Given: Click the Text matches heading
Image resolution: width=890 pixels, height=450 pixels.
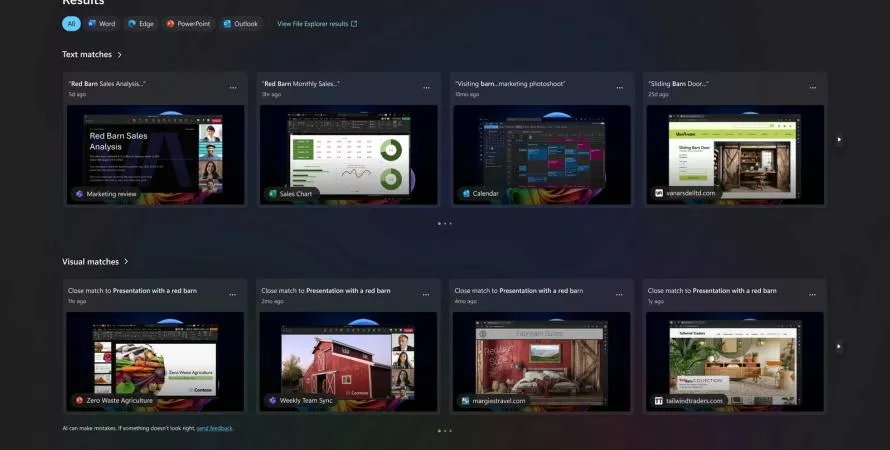Looking at the screenshot, I should (x=87, y=54).
